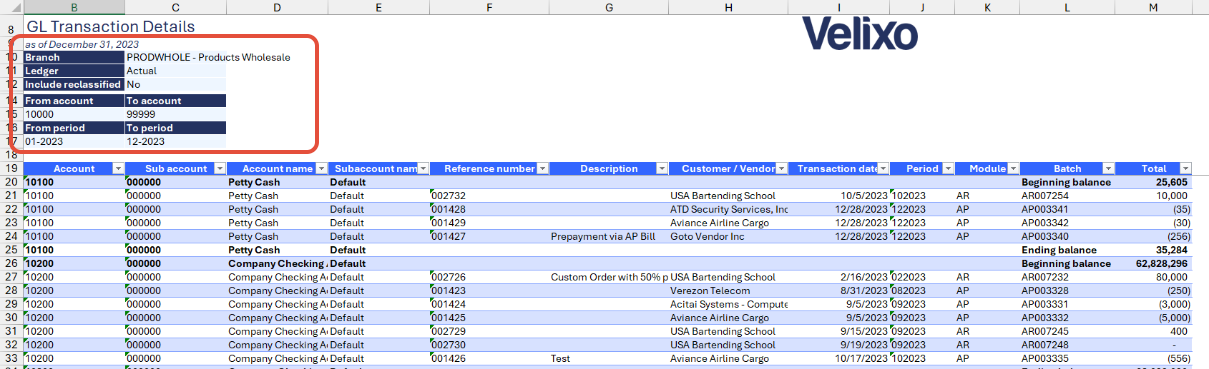The image size is (1209, 369).
Task: Select the To period value 12-2023
Action: click(x=175, y=142)
